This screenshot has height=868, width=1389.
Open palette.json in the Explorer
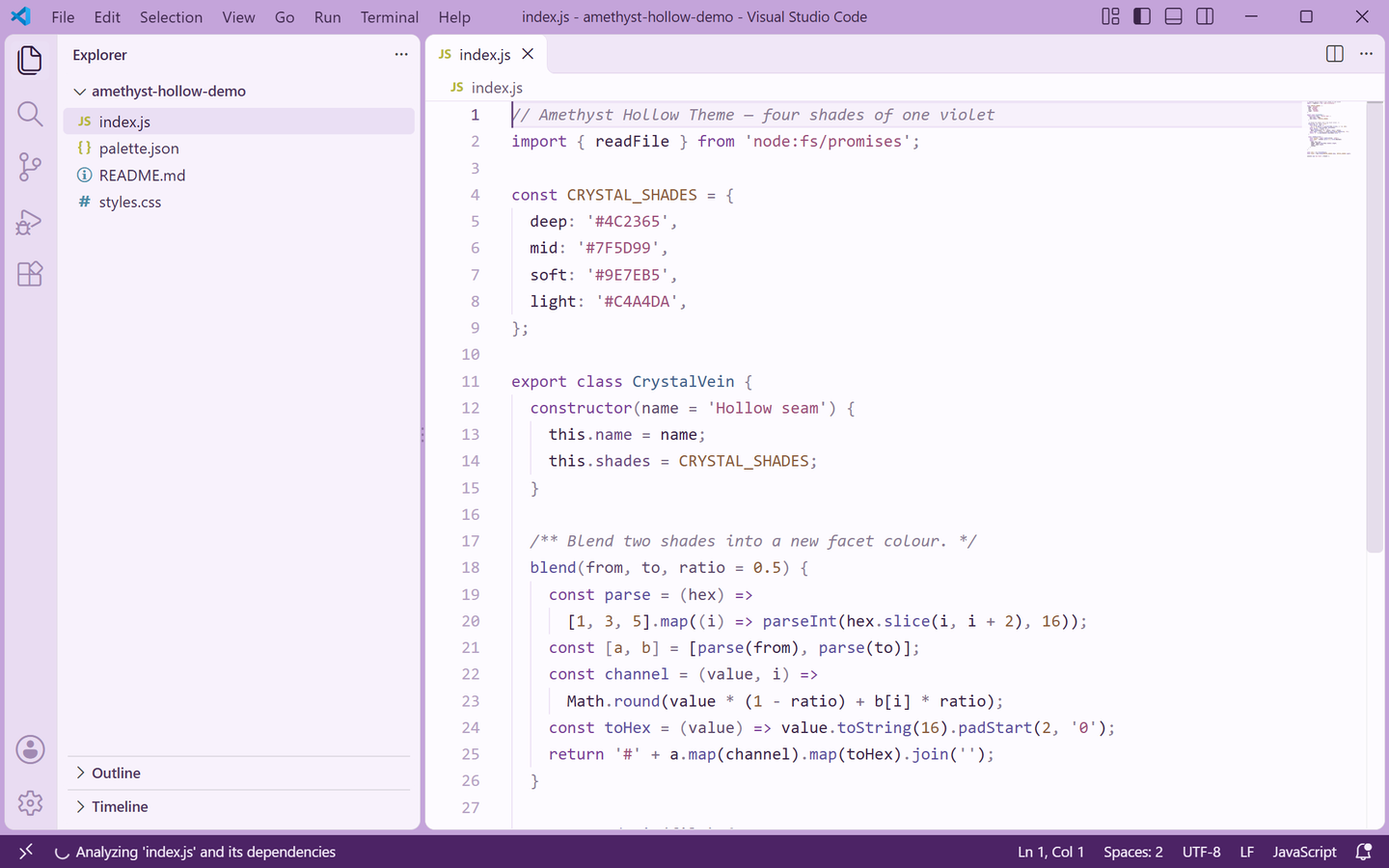point(239,149)
